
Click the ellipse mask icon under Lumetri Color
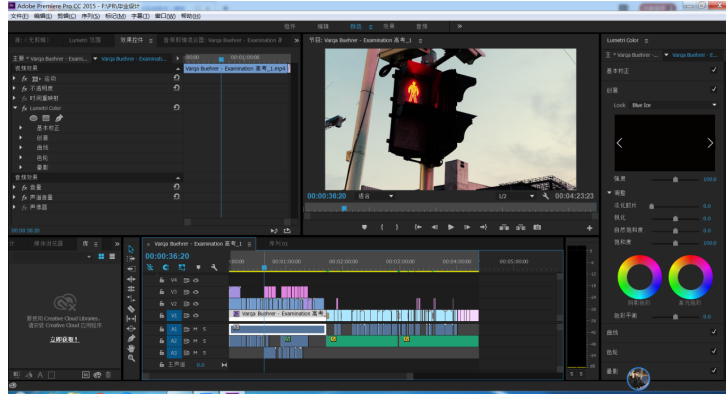tap(33, 118)
